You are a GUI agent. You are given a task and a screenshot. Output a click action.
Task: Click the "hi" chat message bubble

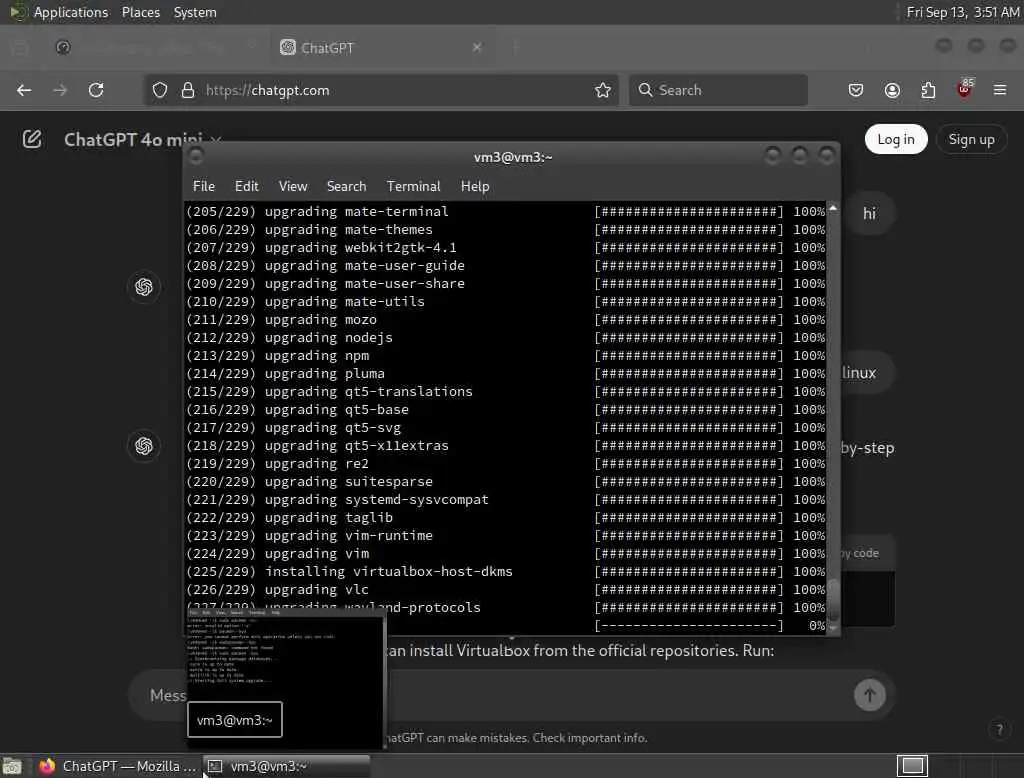click(869, 214)
